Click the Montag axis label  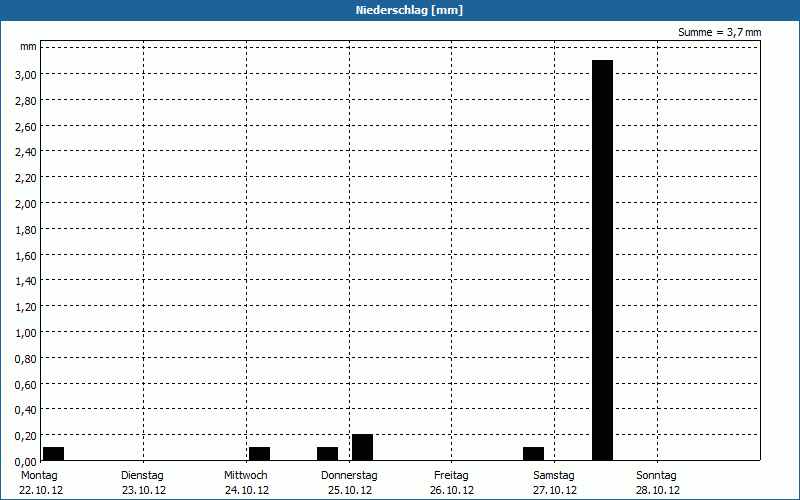click(39, 476)
